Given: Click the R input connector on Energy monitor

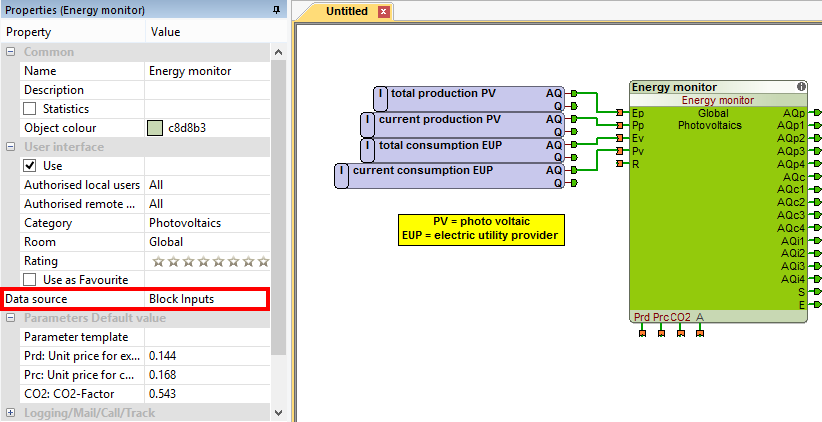Looking at the screenshot, I should click(x=621, y=164).
